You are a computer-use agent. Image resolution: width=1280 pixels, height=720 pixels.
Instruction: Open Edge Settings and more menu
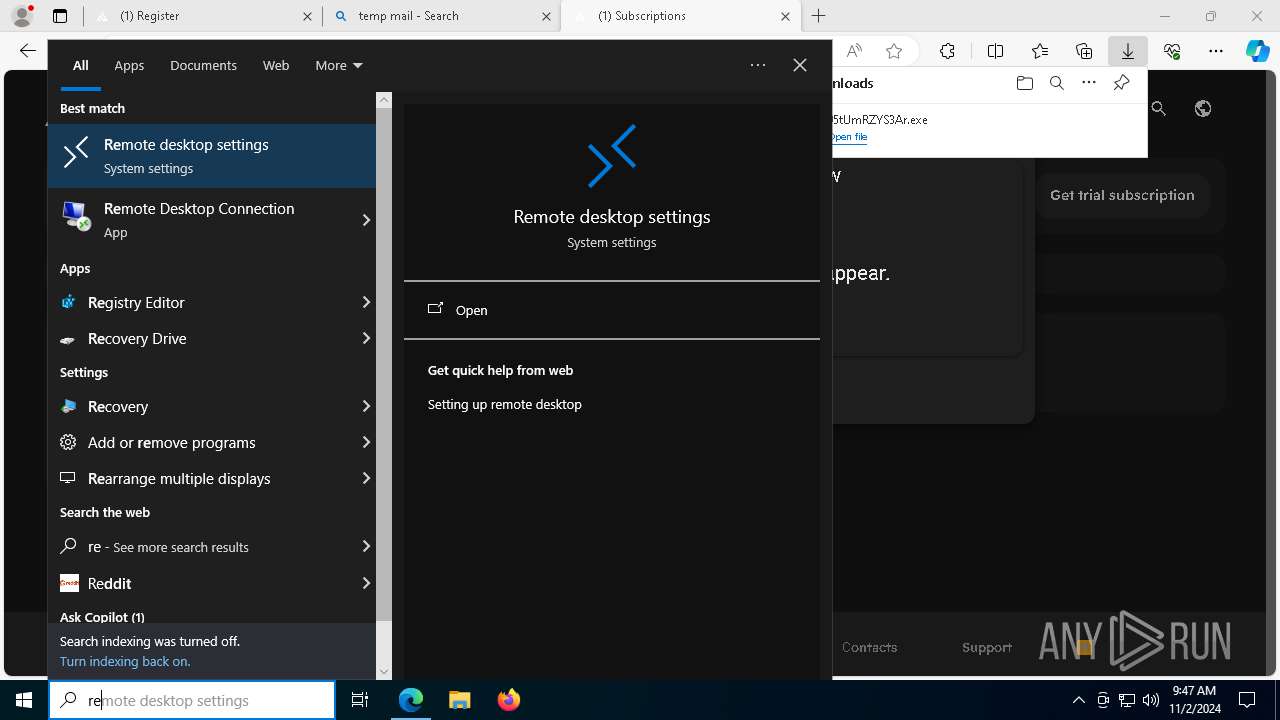(x=1216, y=51)
